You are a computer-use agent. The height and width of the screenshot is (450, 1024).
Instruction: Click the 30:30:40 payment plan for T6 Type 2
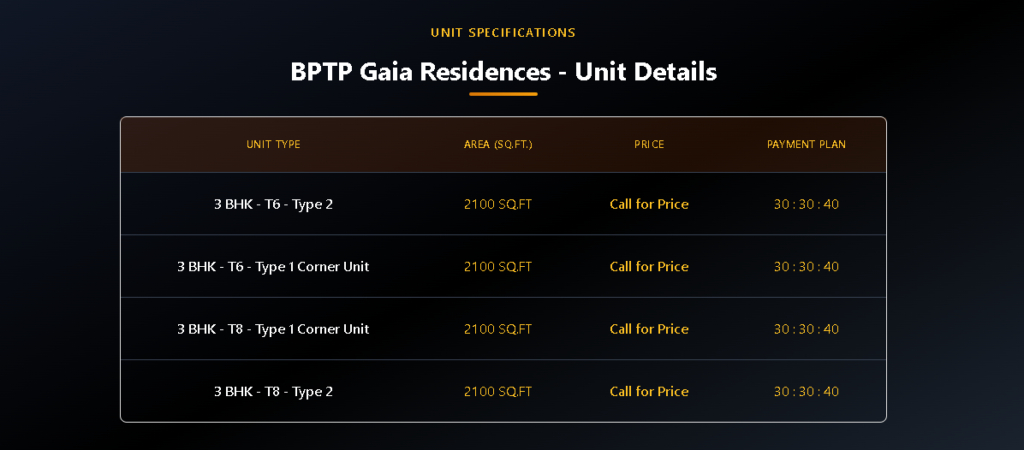[806, 204]
